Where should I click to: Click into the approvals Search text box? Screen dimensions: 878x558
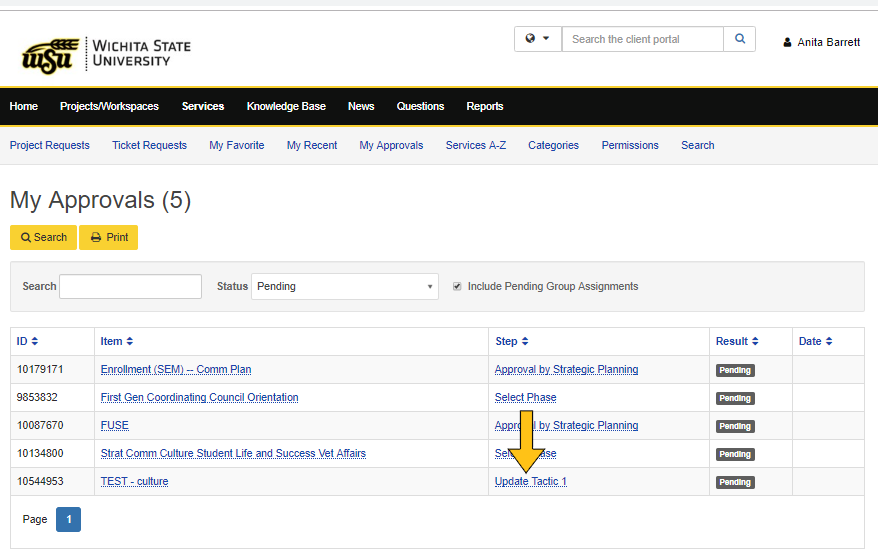(x=130, y=287)
